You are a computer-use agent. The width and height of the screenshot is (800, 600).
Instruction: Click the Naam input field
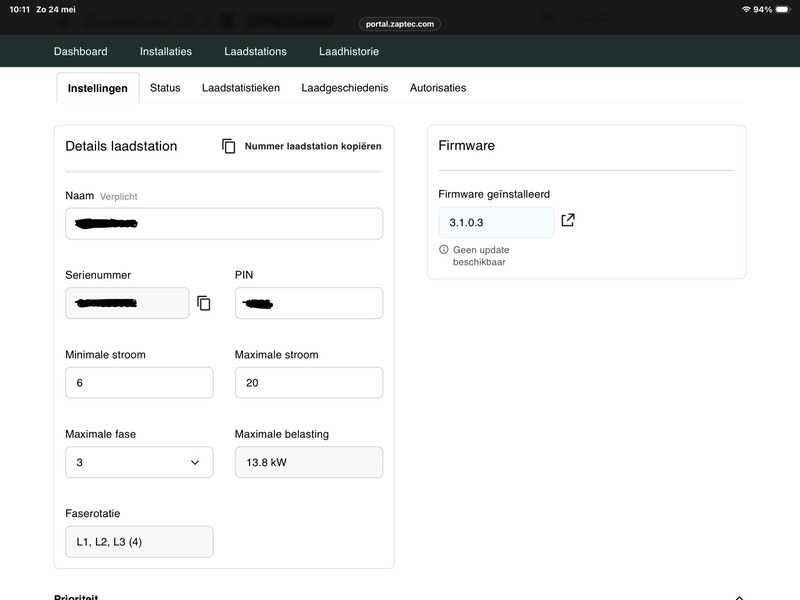(224, 223)
